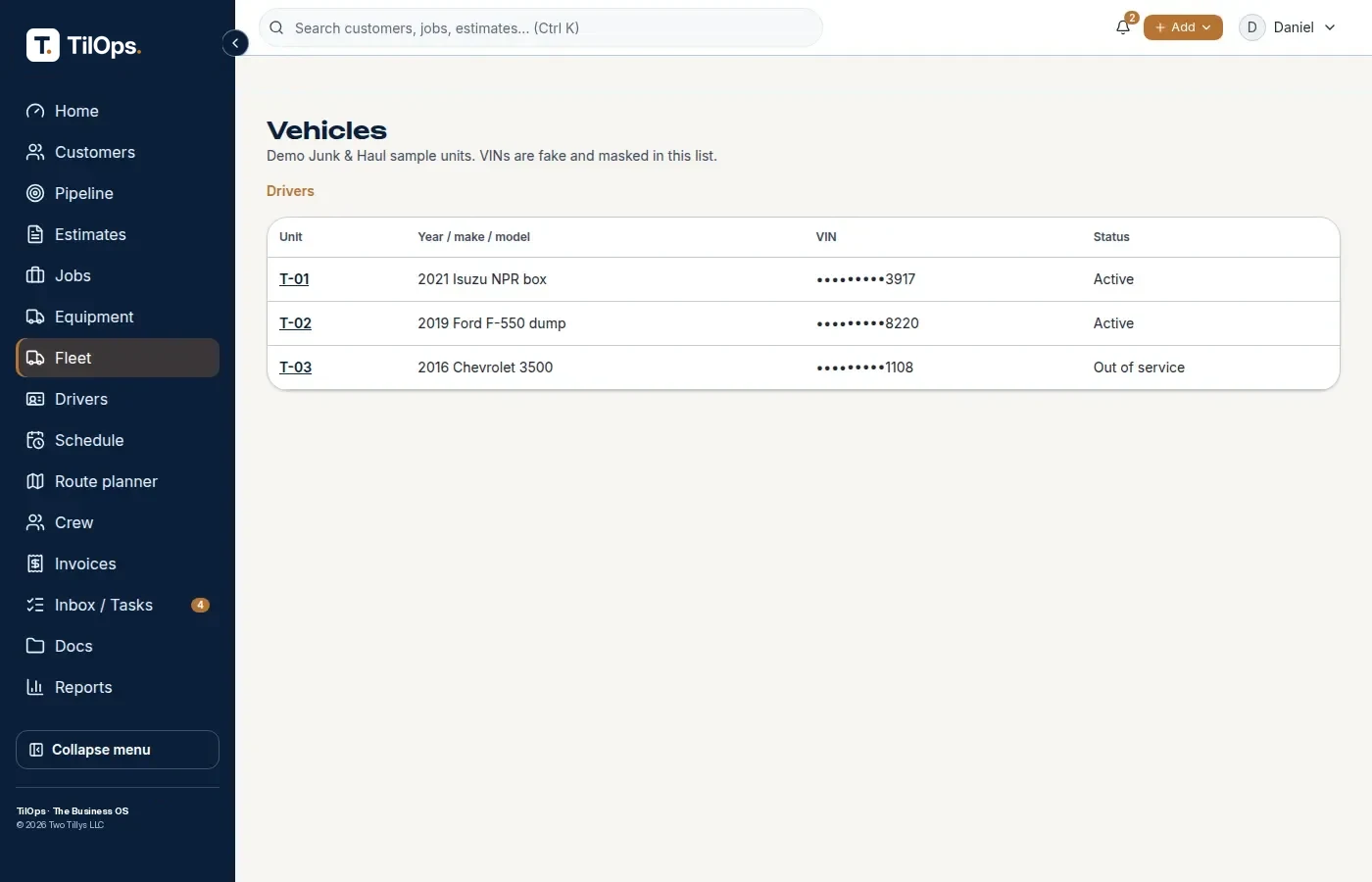Open Home from the sidebar
This screenshot has width=1372, height=882.
(118, 111)
